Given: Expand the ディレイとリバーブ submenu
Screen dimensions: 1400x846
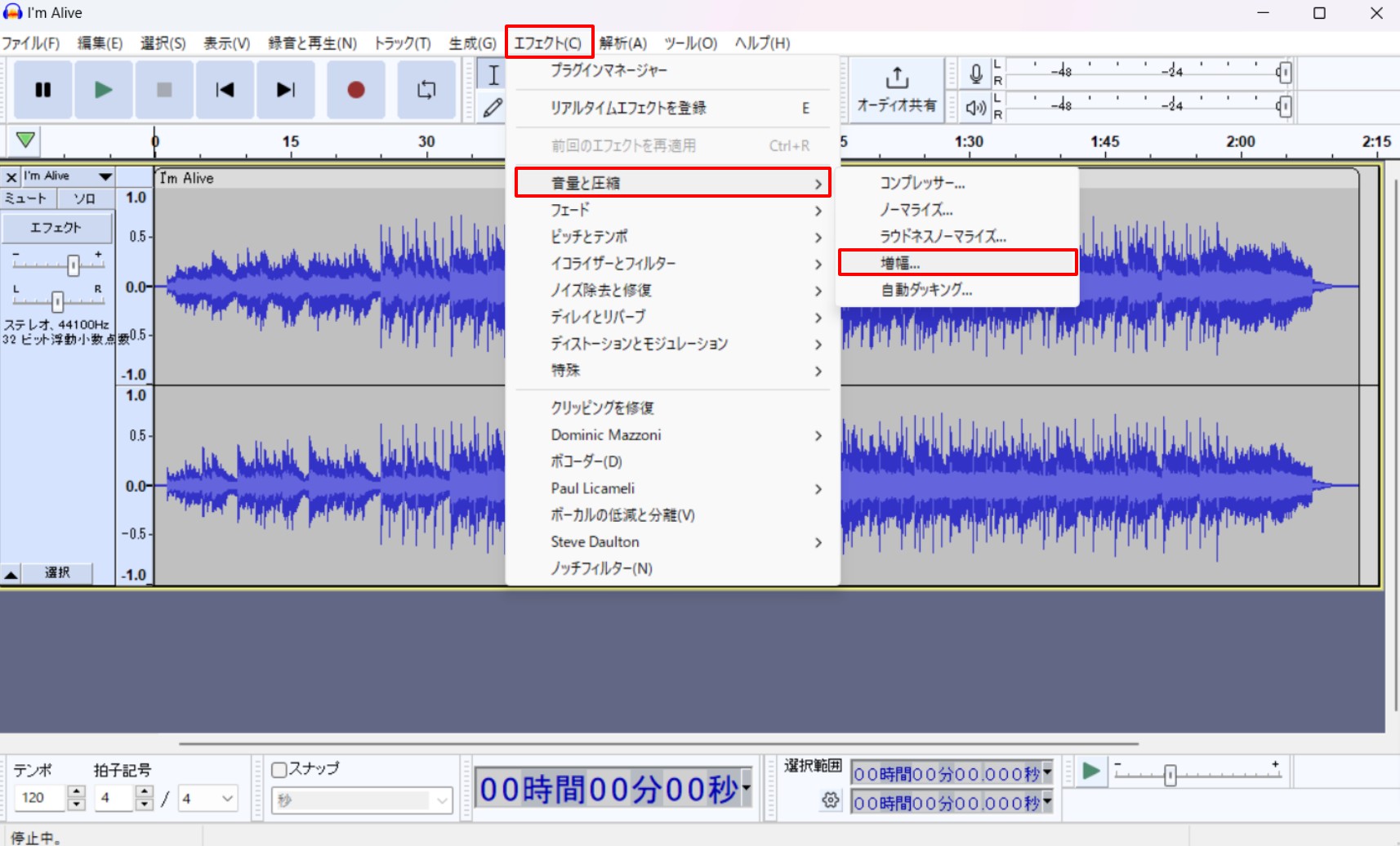Looking at the screenshot, I should 673,317.
